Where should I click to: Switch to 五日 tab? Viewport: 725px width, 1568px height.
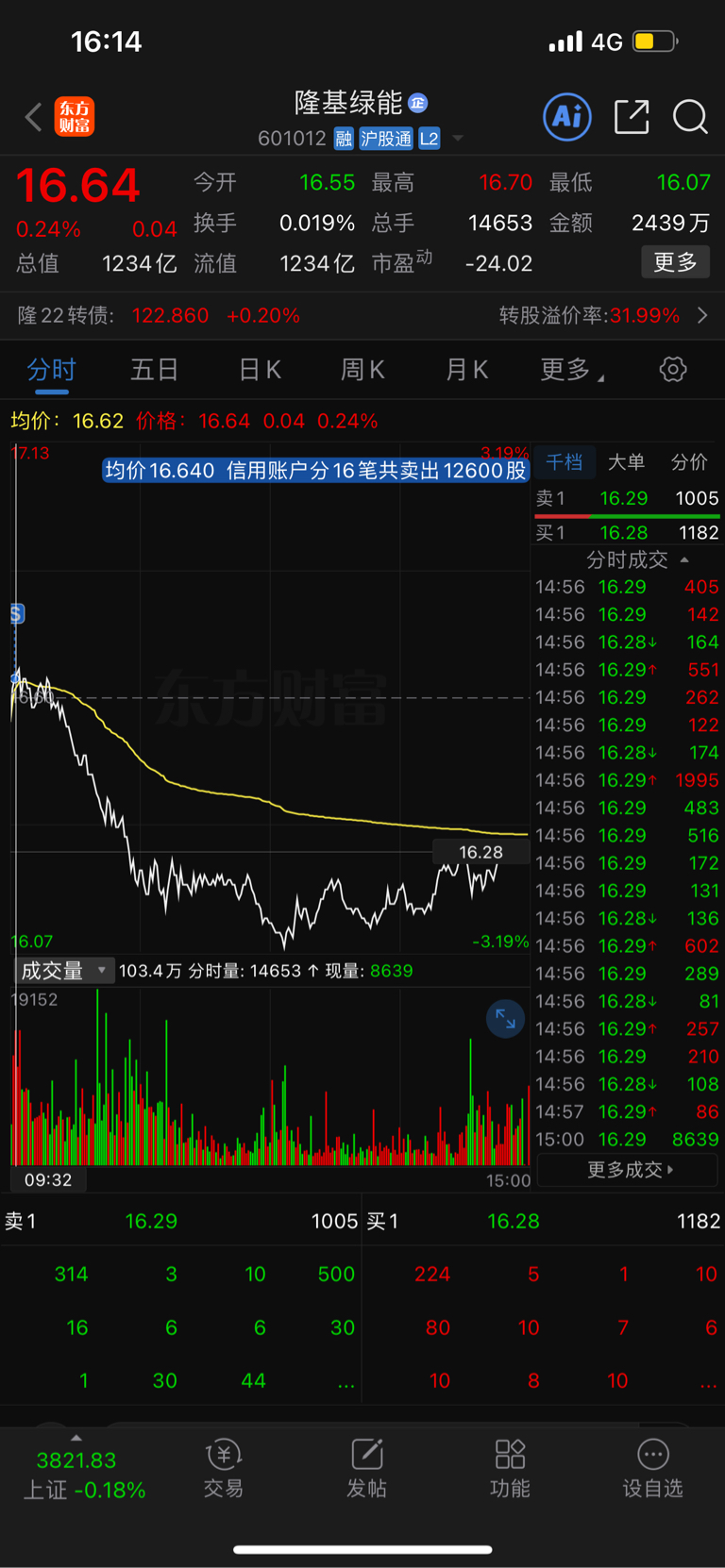[x=155, y=370]
